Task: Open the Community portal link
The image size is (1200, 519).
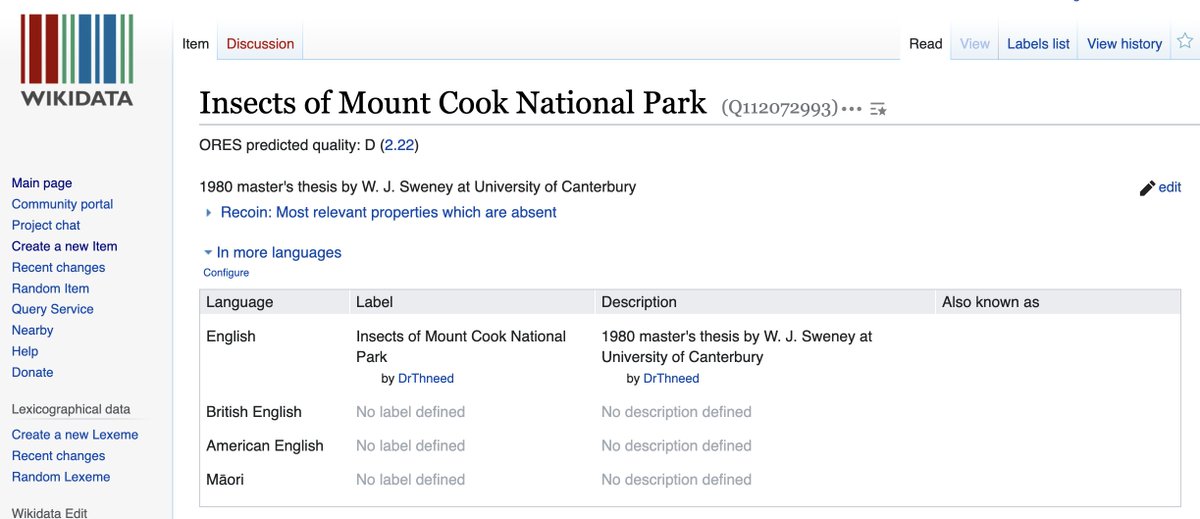Action: pyautogui.click(x=62, y=204)
